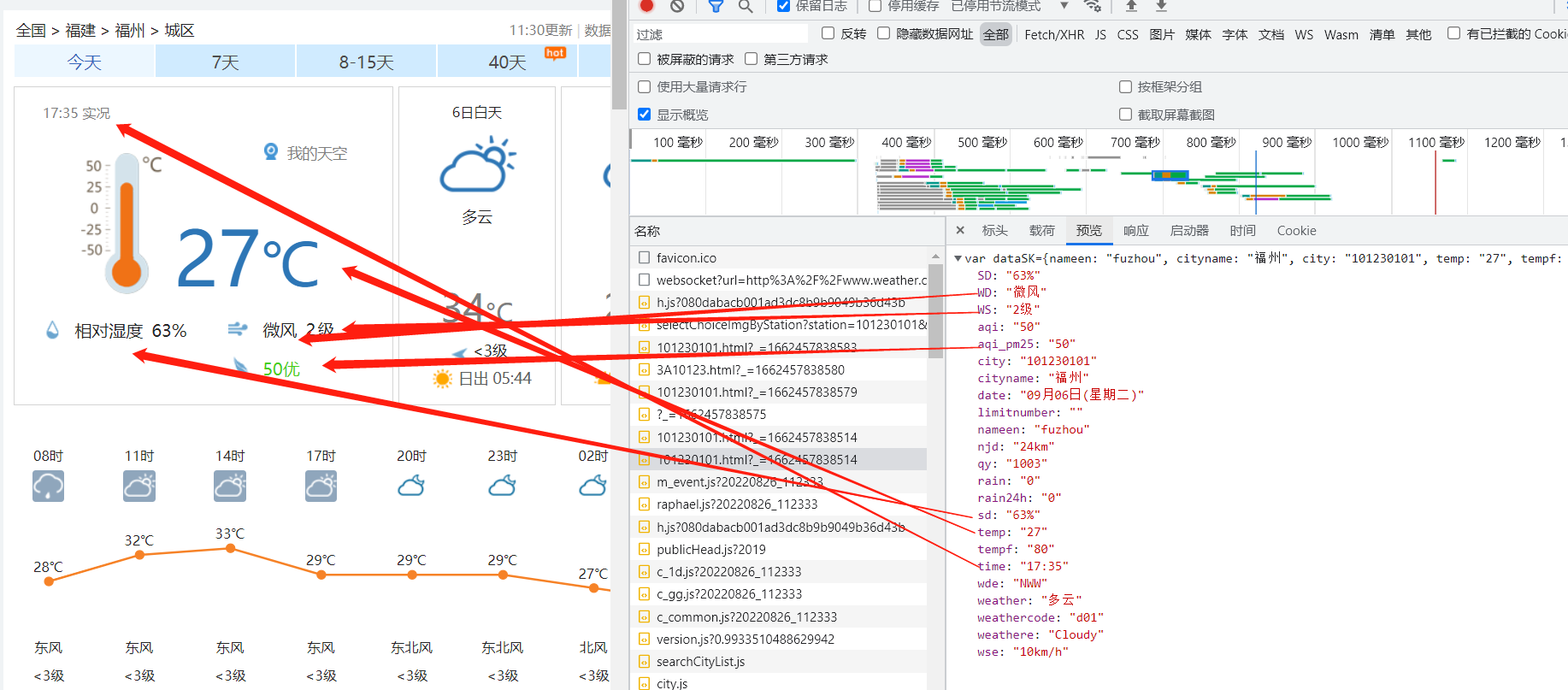Image resolution: width=1568 pixels, height=690 pixels.
Task: Click the 过滤 filter input field
Action: pyautogui.click(x=719, y=34)
